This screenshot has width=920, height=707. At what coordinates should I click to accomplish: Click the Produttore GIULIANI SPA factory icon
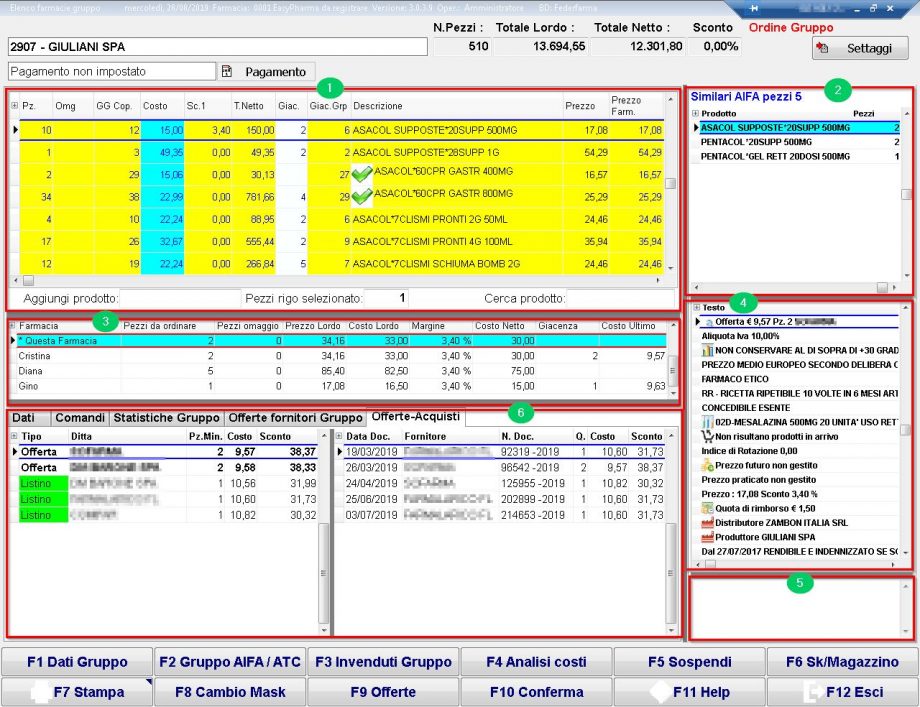(708, 537)
